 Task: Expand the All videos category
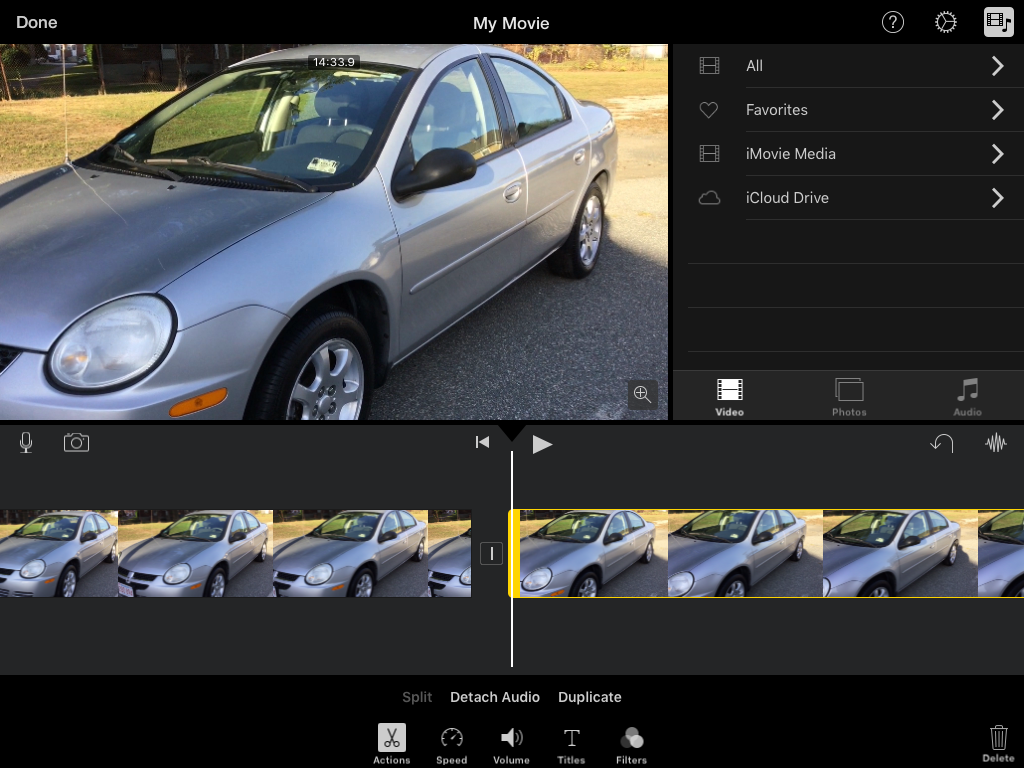coord(848,66)
